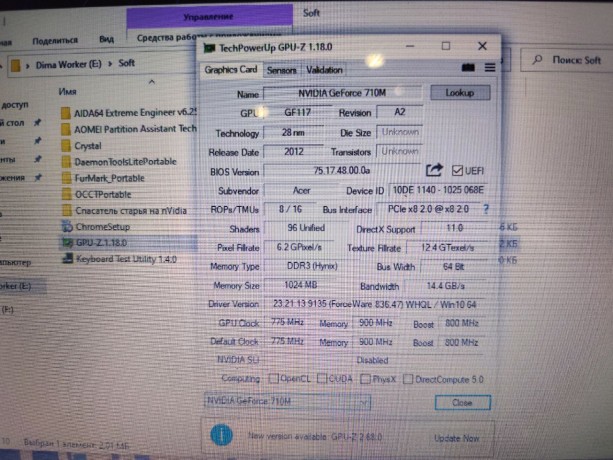Image resolution: width=613 pixels, height=460 pixels.
Task: Click the chevron before Dima Worker (E:)
Action: pyautogui.click(x=28, y=66)
